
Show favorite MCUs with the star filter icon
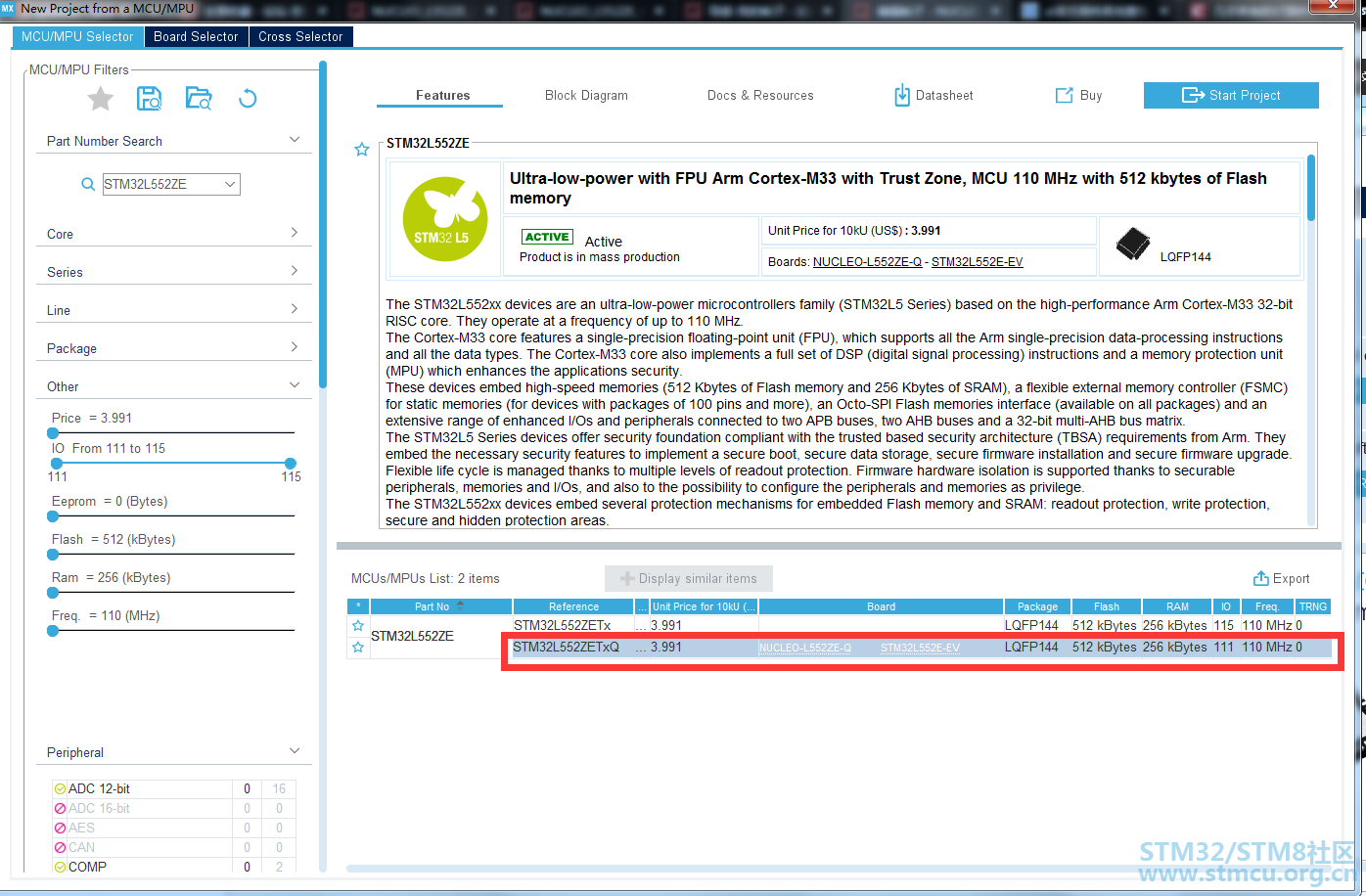click(100, 98)
